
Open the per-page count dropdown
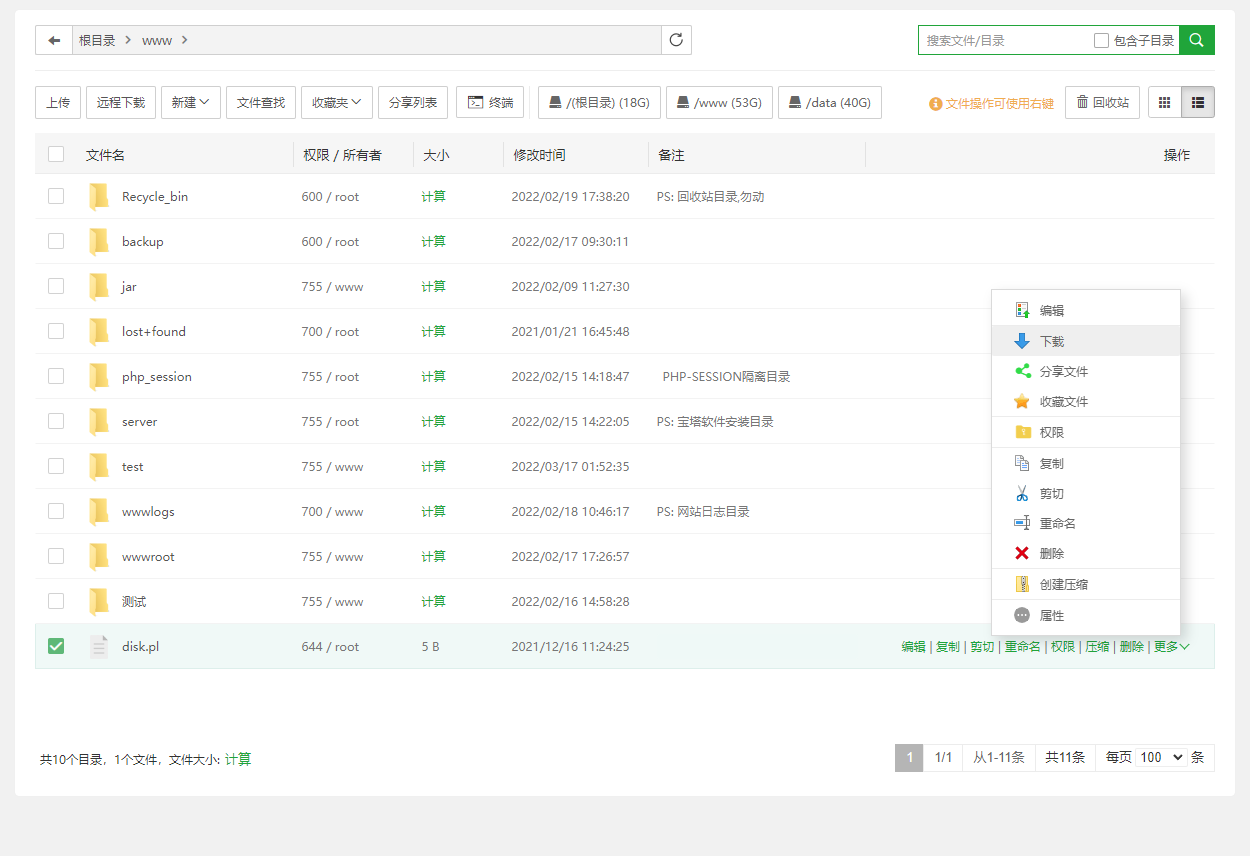(1161, 758)
